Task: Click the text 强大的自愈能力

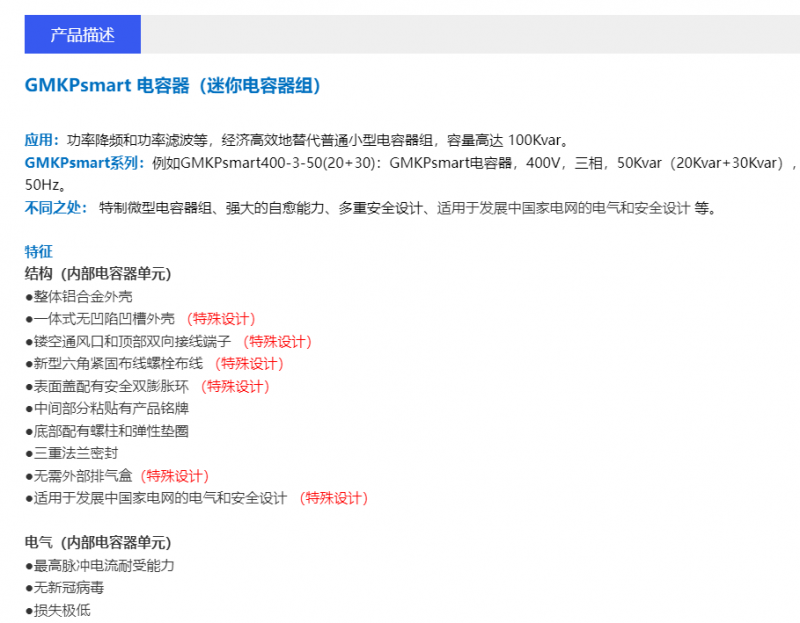Action: pyautogui.click(x=275, y=208)
